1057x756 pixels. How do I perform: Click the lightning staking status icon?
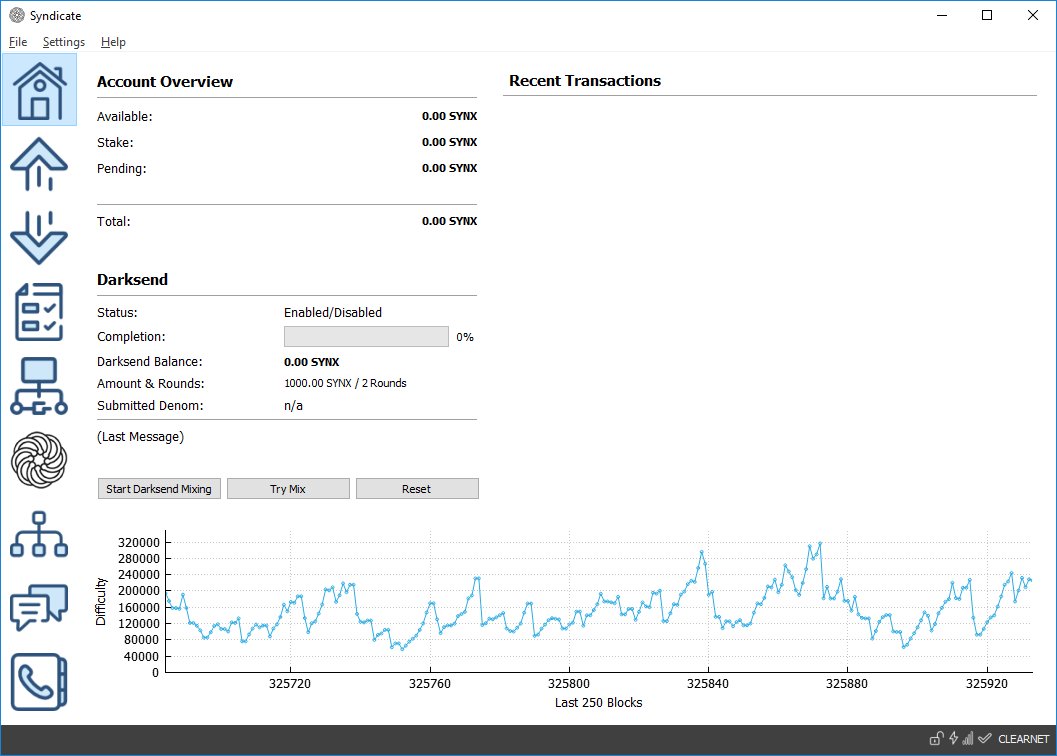click(953, 738)
